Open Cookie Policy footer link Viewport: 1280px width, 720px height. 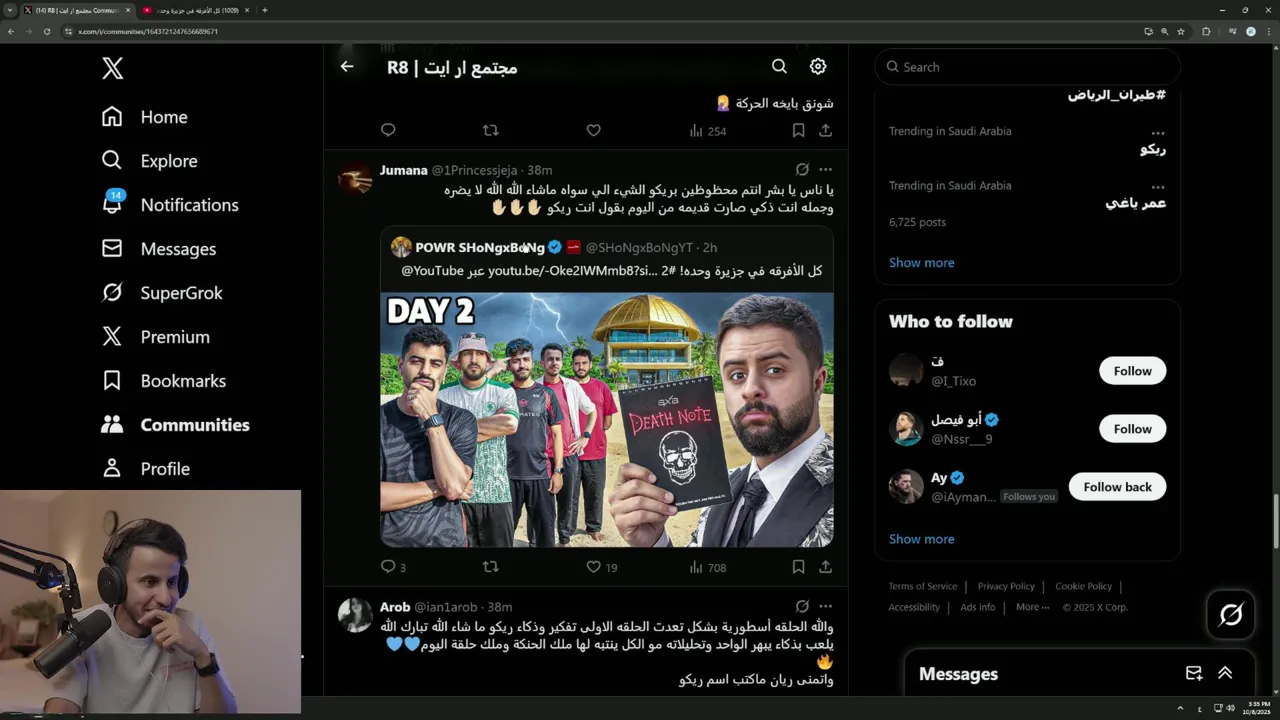1083,586
